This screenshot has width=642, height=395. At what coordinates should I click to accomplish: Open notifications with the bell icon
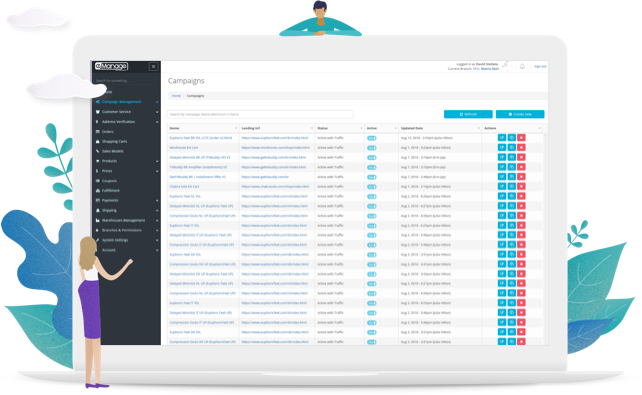click(x=522, y=66)
